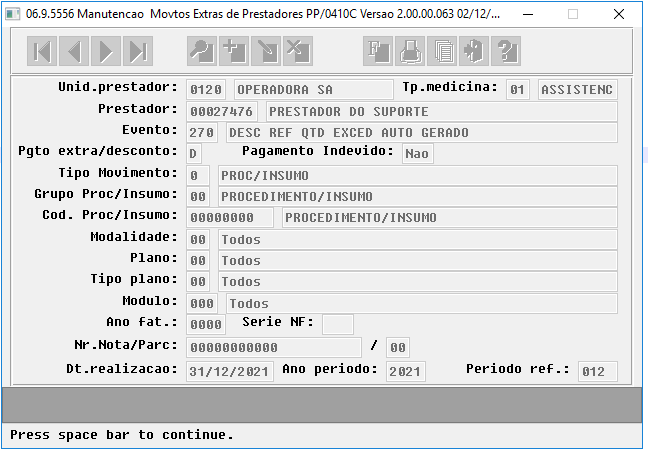Click the application icon in title bar

click(12, 14)
